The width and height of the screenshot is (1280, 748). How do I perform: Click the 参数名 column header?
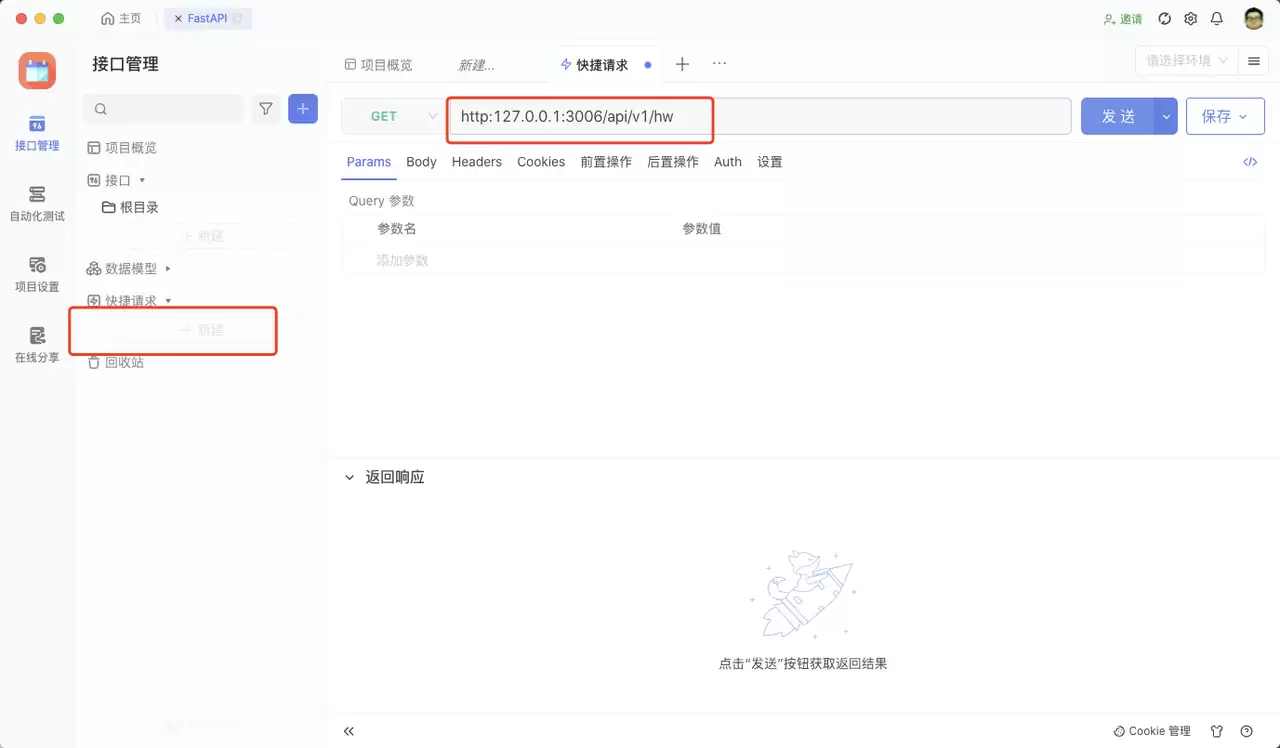[x=397, y=229]
